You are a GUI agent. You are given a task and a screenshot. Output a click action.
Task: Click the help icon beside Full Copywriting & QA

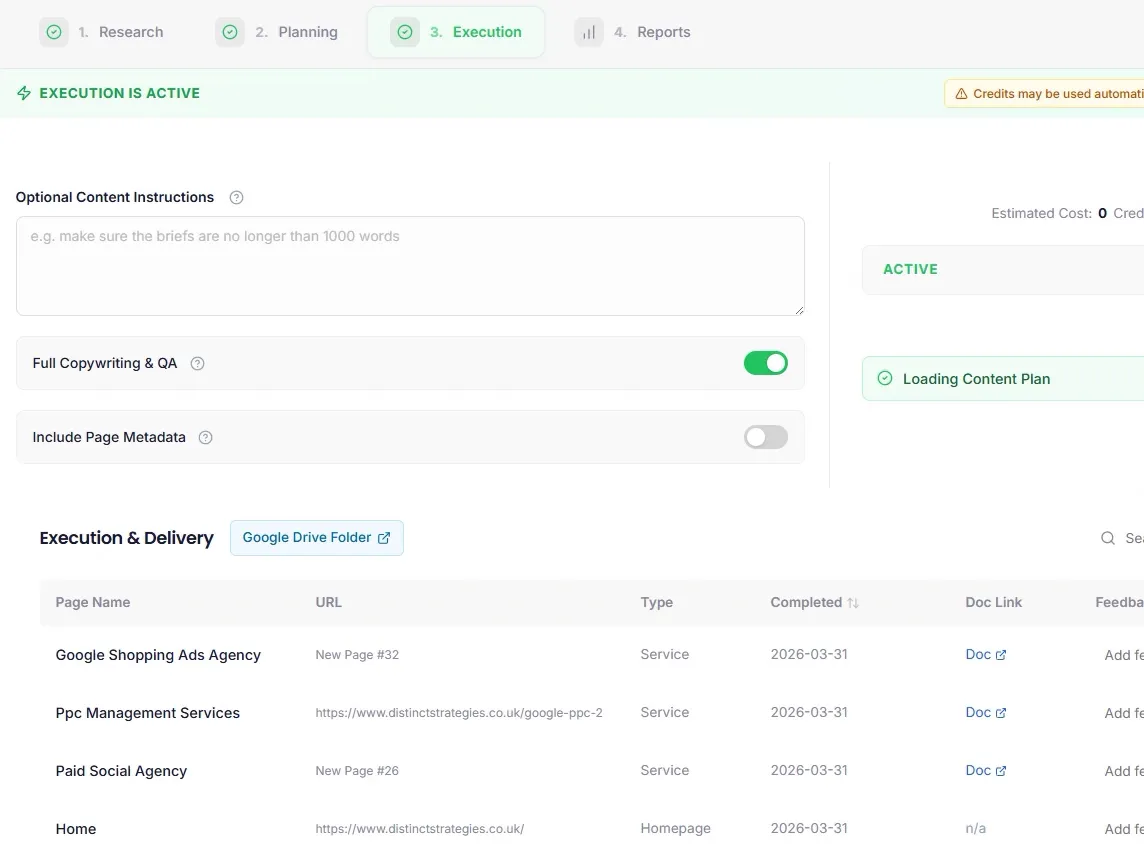(197, 363)
